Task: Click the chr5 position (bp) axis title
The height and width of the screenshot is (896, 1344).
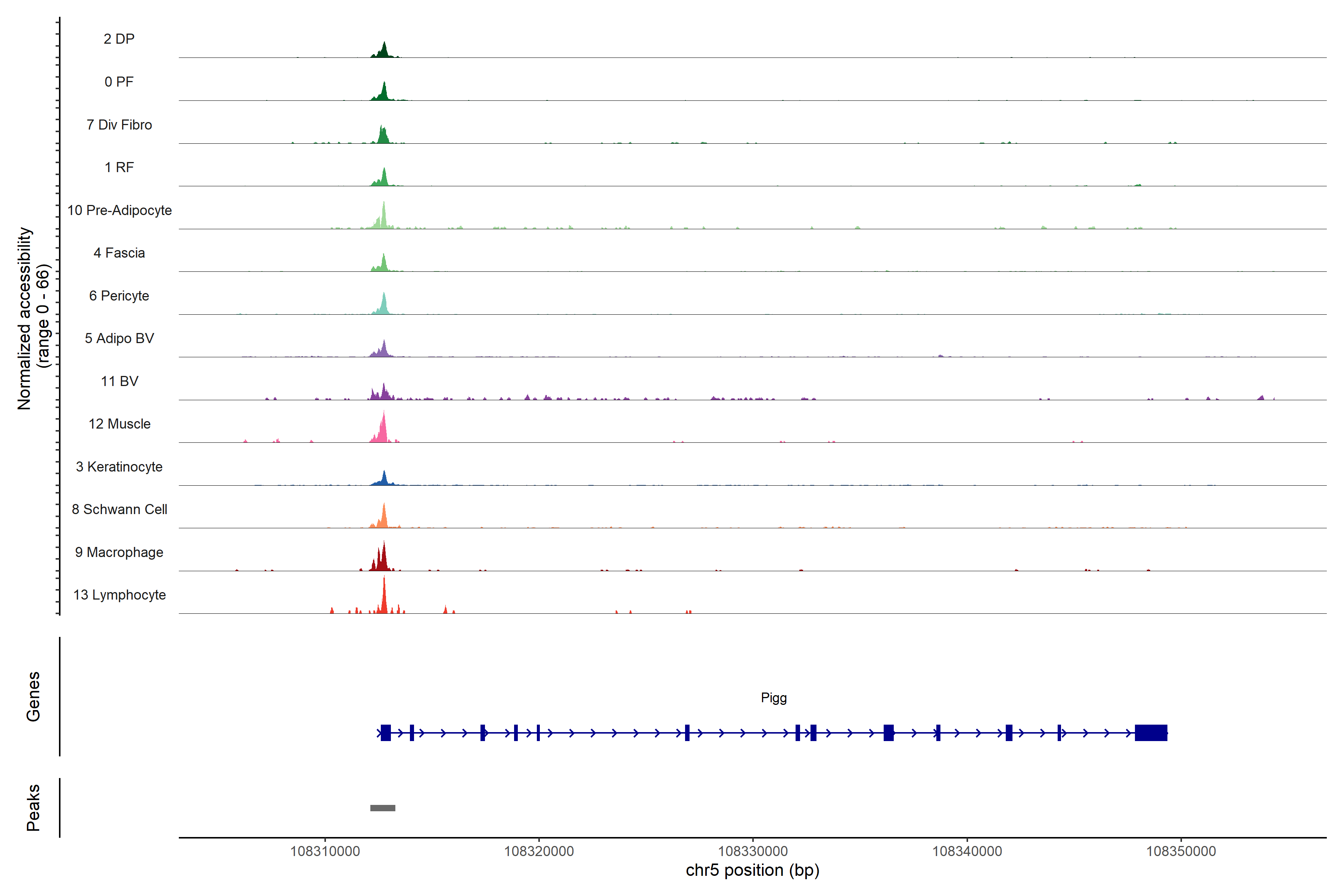Action: [x=752, y=870]
